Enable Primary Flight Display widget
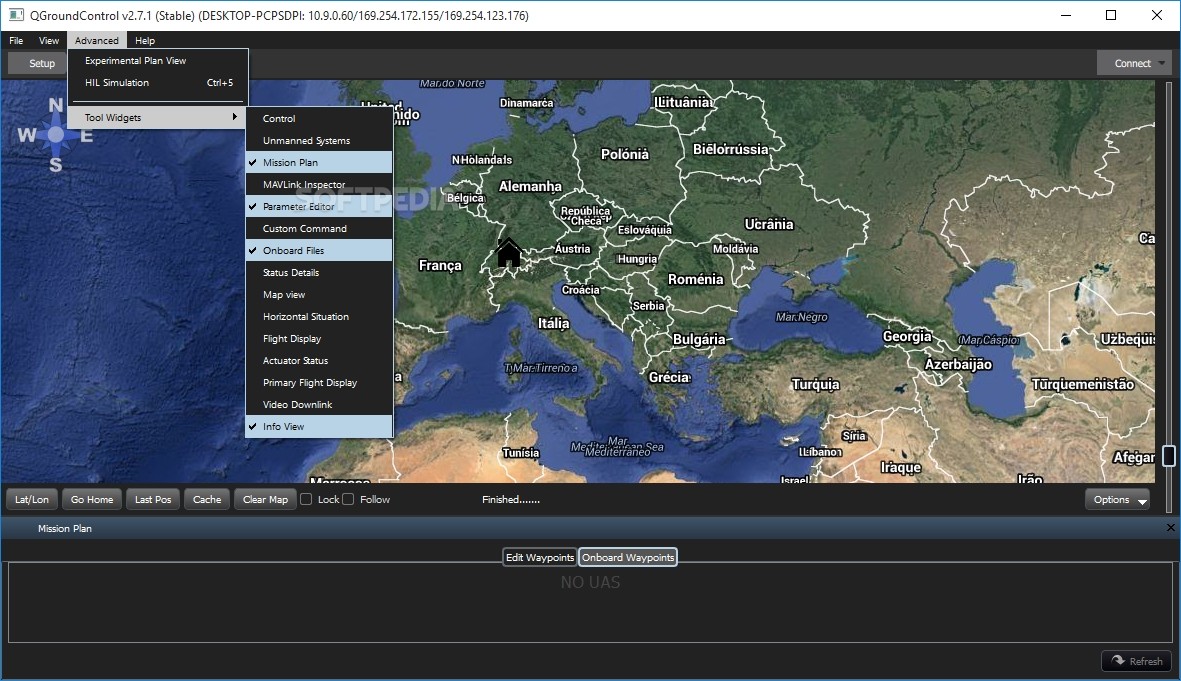 pos(319,383)
